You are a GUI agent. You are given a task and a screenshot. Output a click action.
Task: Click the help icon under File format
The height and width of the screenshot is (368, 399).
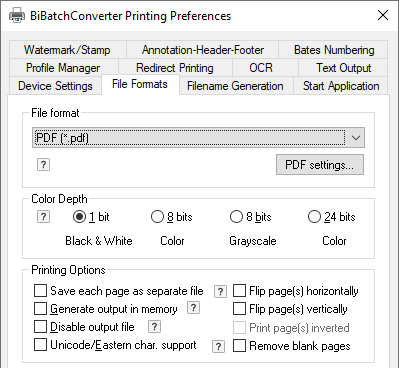(43, 165)
